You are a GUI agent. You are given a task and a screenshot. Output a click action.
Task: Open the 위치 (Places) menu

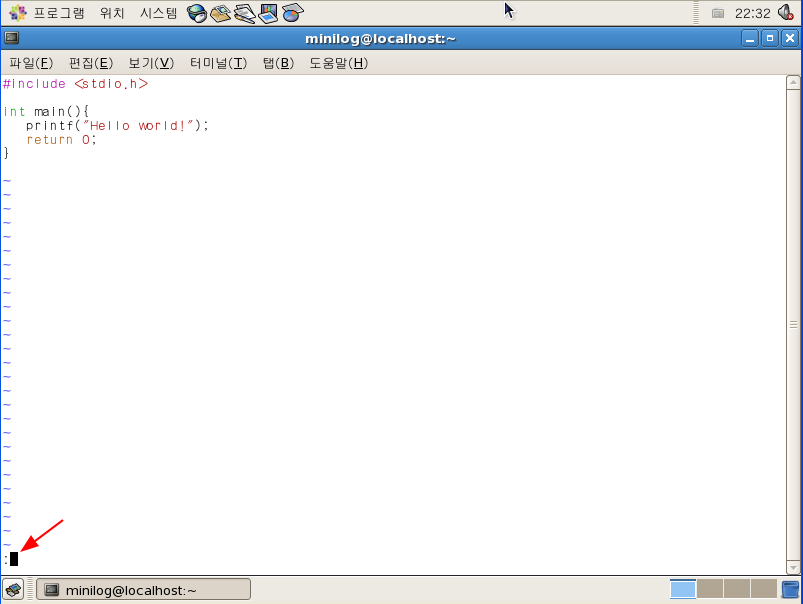(x=112, y=13)
